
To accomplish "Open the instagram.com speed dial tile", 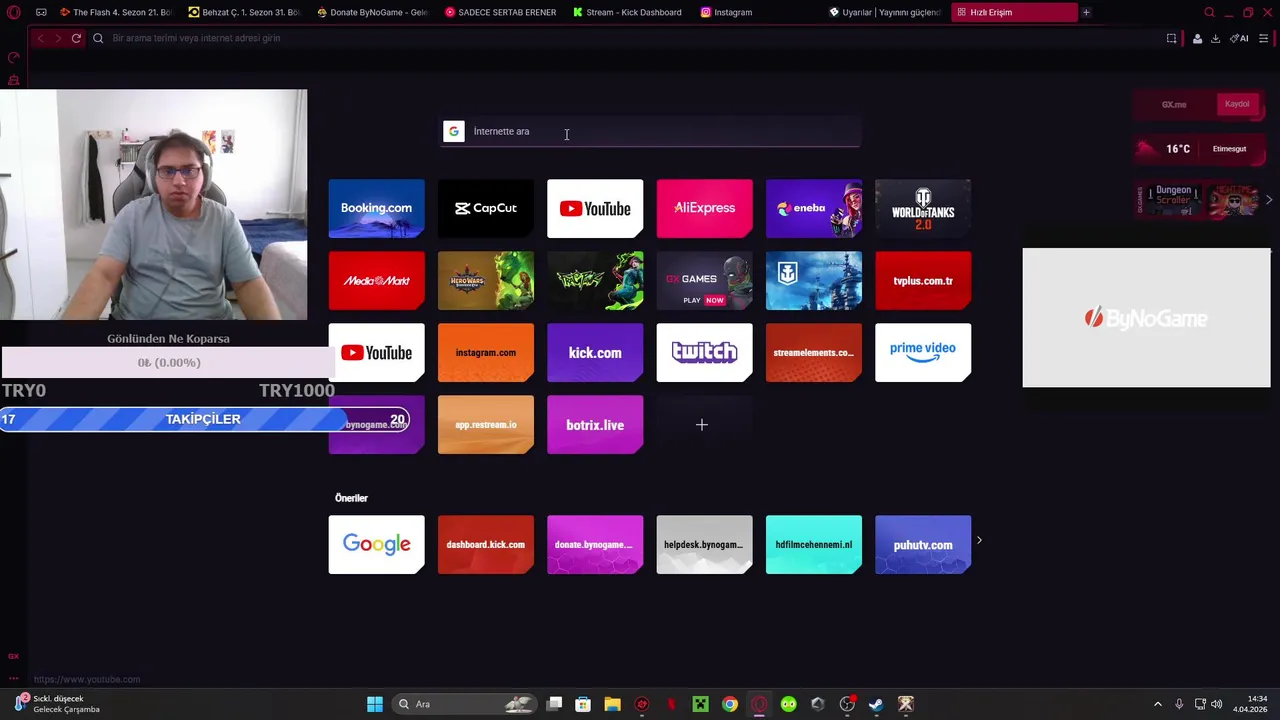I will click(485, 352).
